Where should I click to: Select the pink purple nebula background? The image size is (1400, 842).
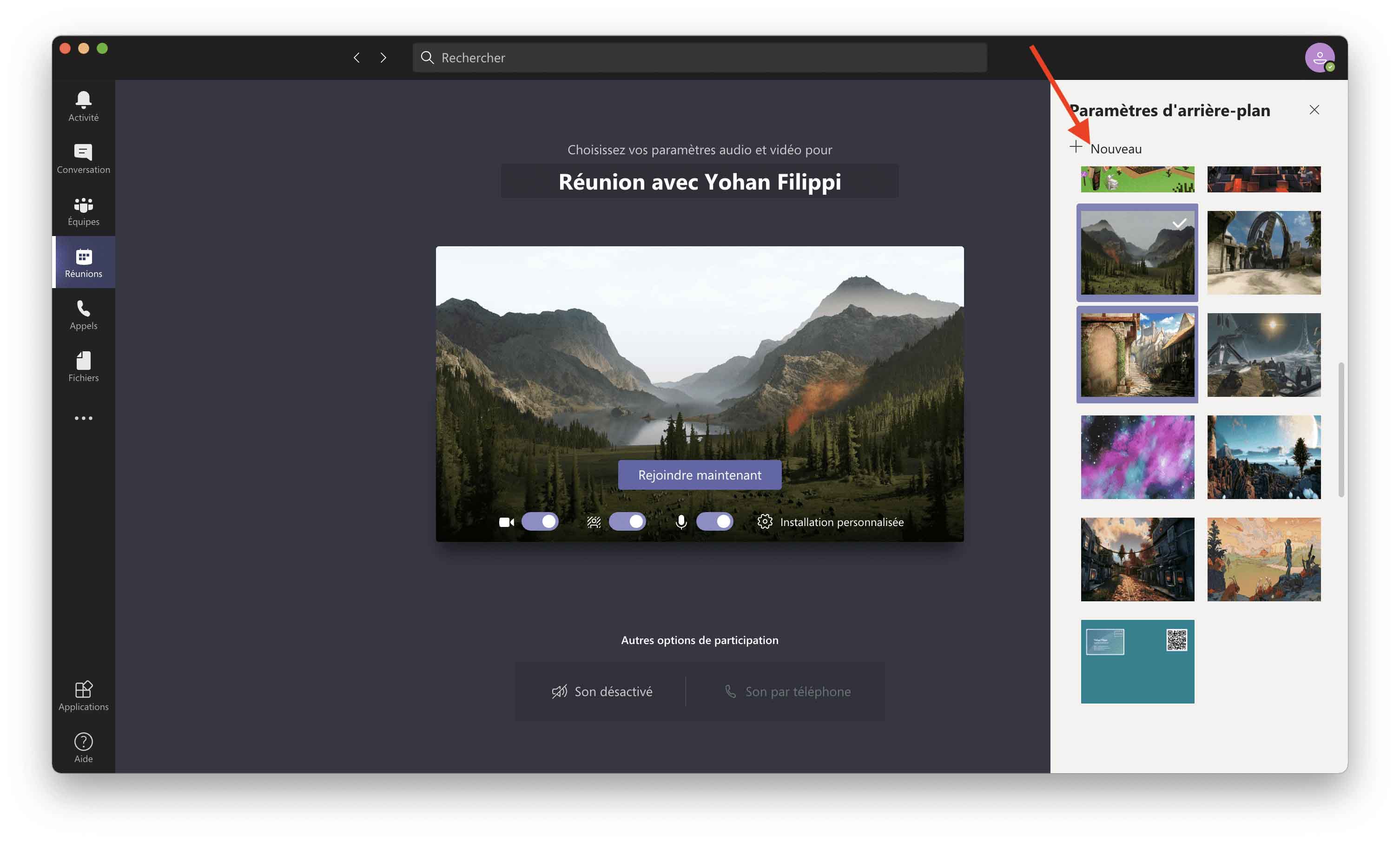click(1136, 457)
